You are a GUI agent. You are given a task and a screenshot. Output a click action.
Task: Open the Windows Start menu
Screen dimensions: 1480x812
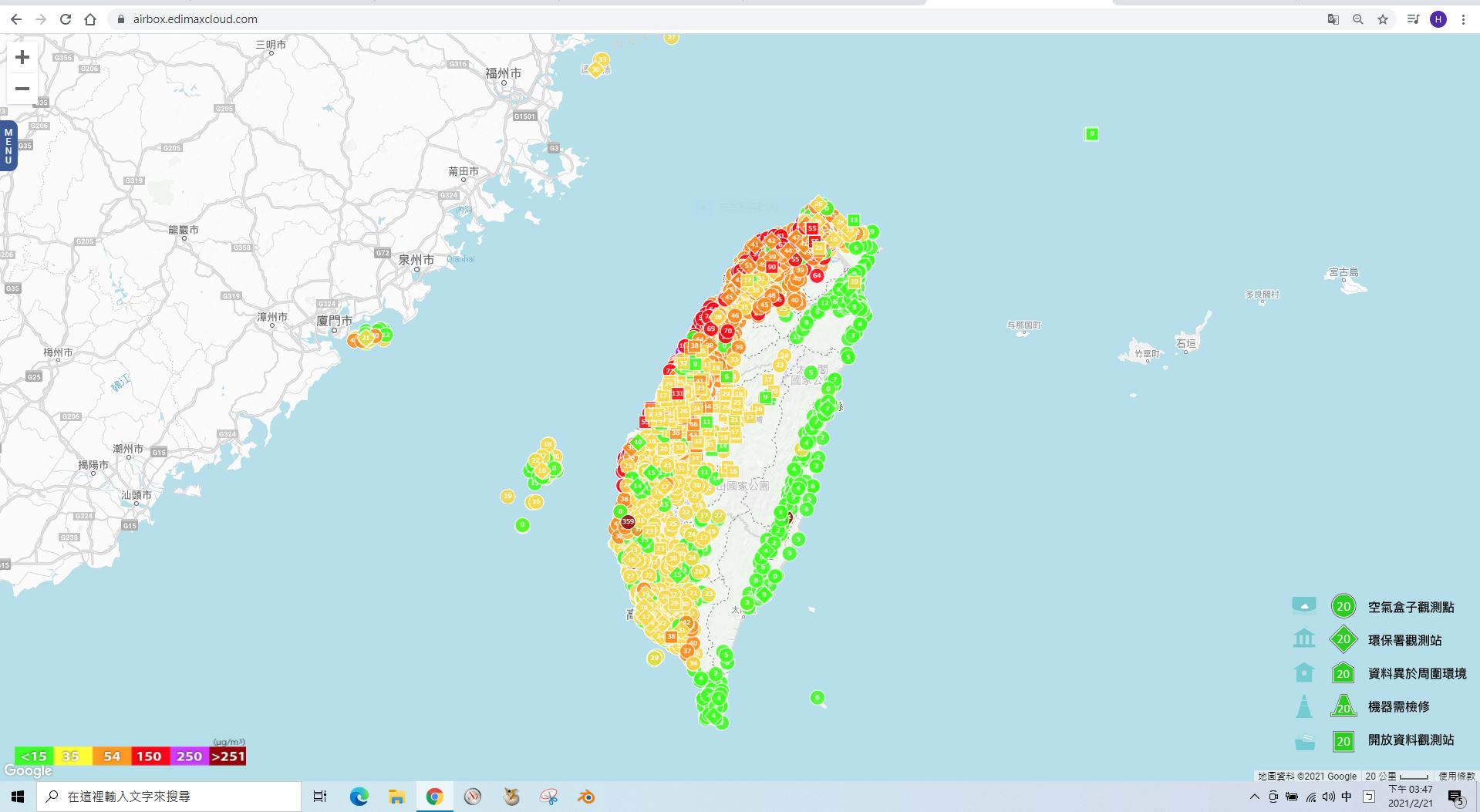[18, 797]
